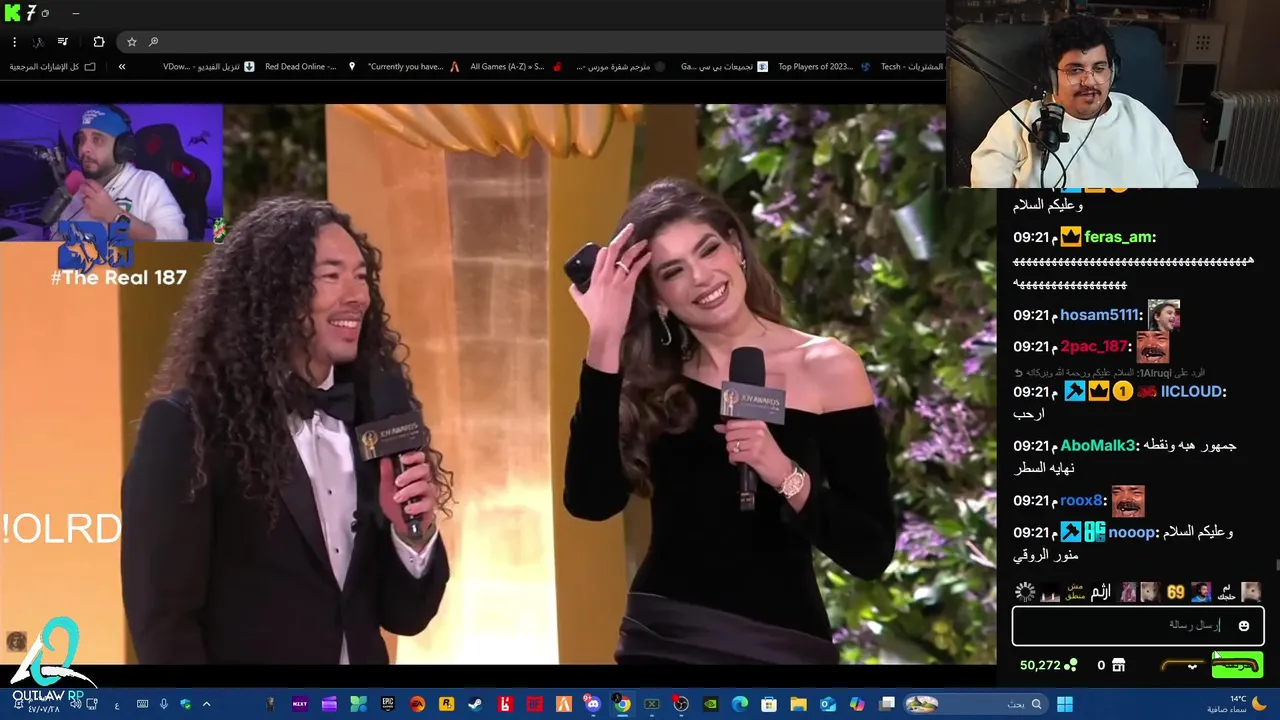This screenshot has width=1280, height=720.
Task: Open Microsoft Store from taskbar
Action: pyautogui.click(x=769, y=704)
